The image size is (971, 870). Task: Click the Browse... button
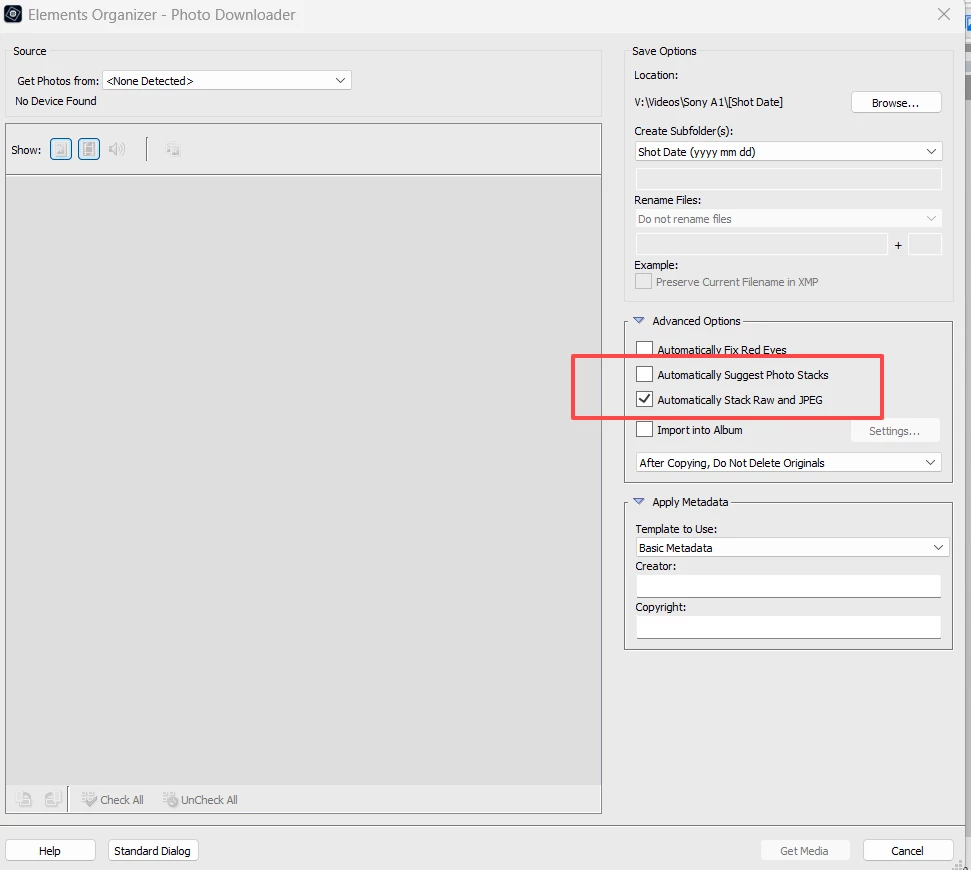point(896,103)
